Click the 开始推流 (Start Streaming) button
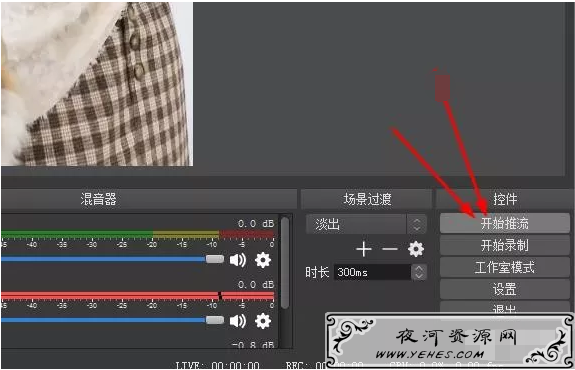 point(505,223)
